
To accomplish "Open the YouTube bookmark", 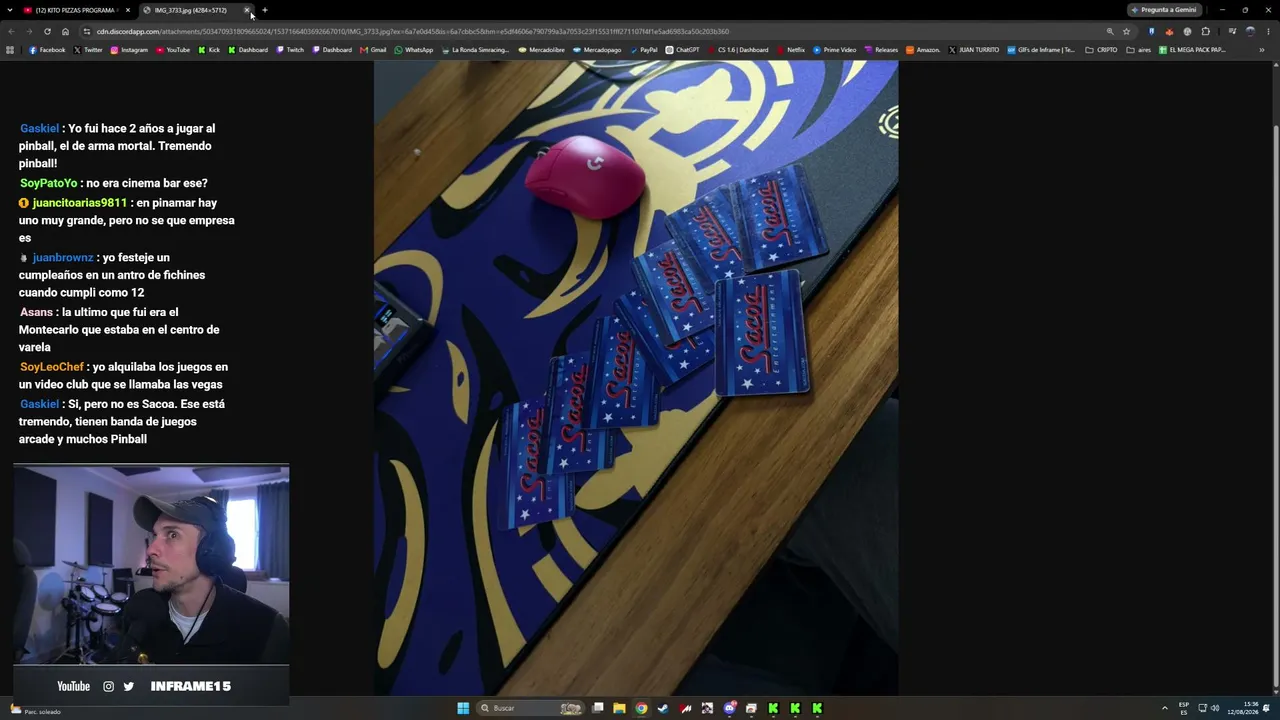I will tap(173, 50).
